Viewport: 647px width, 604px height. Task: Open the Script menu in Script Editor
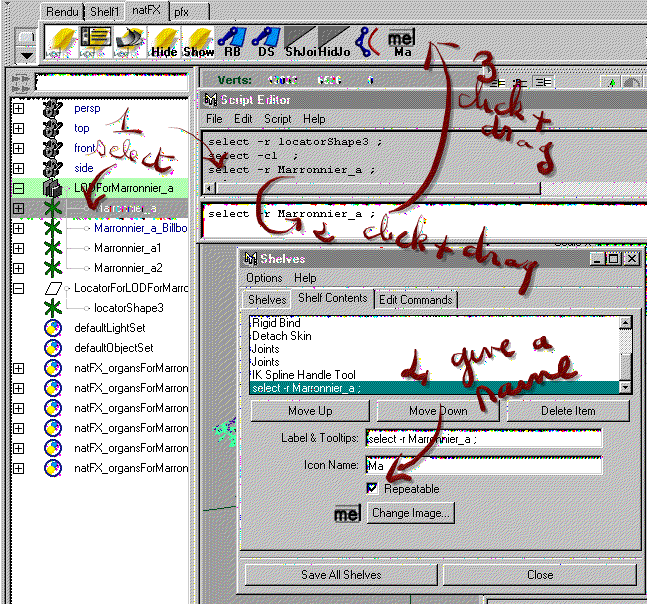(x=277, y=119)
